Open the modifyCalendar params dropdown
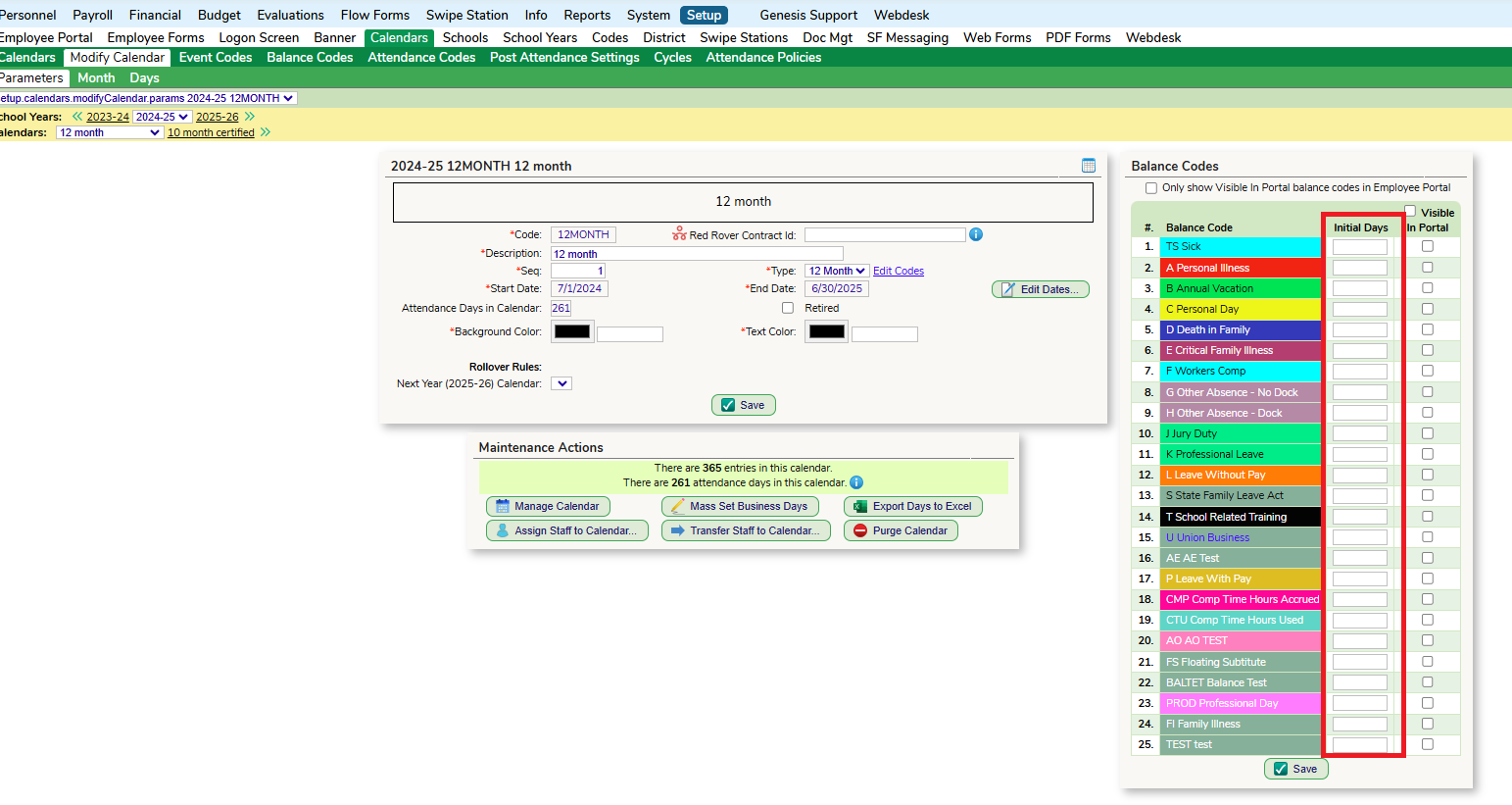Screen dimensions: 1512x805 (148, 98)
